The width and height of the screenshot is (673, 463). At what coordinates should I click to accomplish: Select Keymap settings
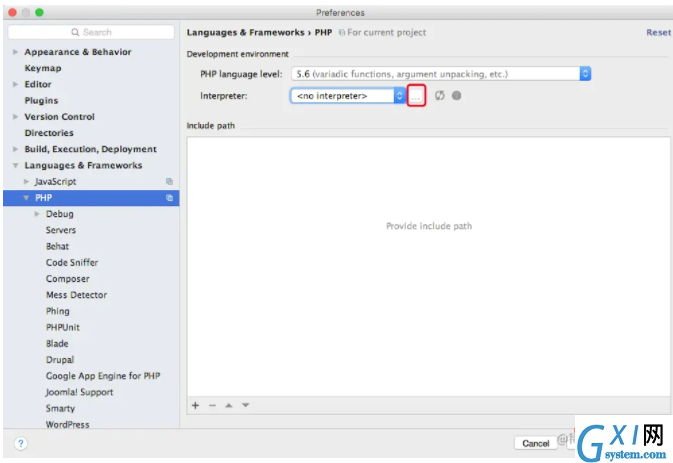[43, 68]
